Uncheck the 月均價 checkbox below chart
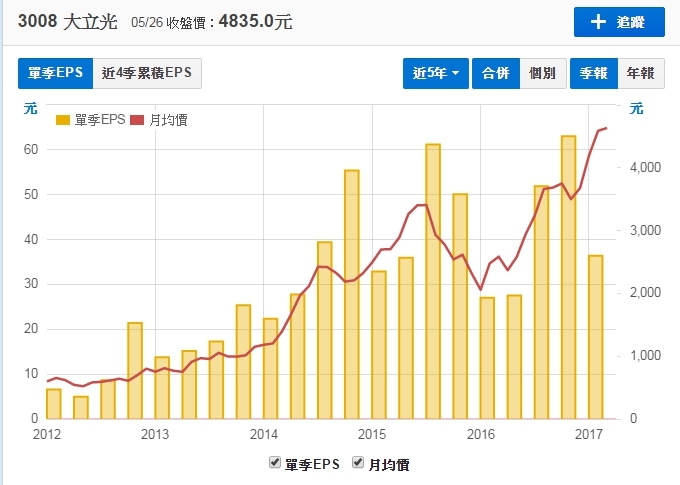 (358, 462)
